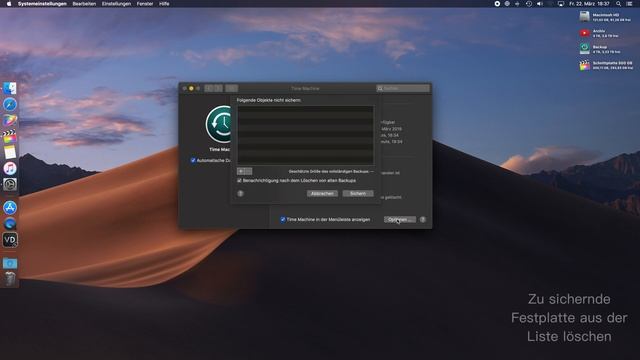The width and height of the screenshot is (640, 360).
Task: Open the Einstellungen menu
Action: [x=116, y=4]
